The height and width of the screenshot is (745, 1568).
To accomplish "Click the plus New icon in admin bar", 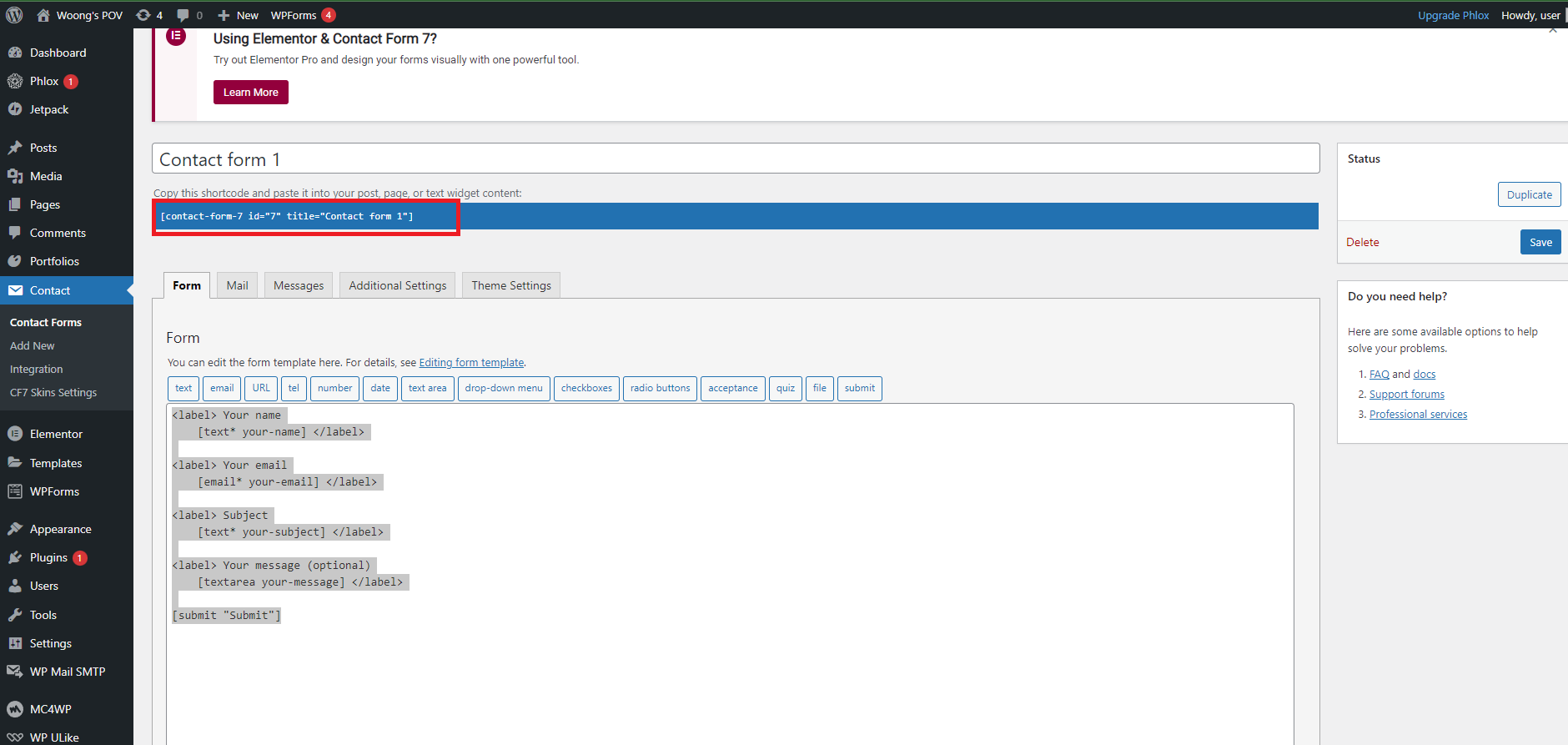I will tap(224, 15).
